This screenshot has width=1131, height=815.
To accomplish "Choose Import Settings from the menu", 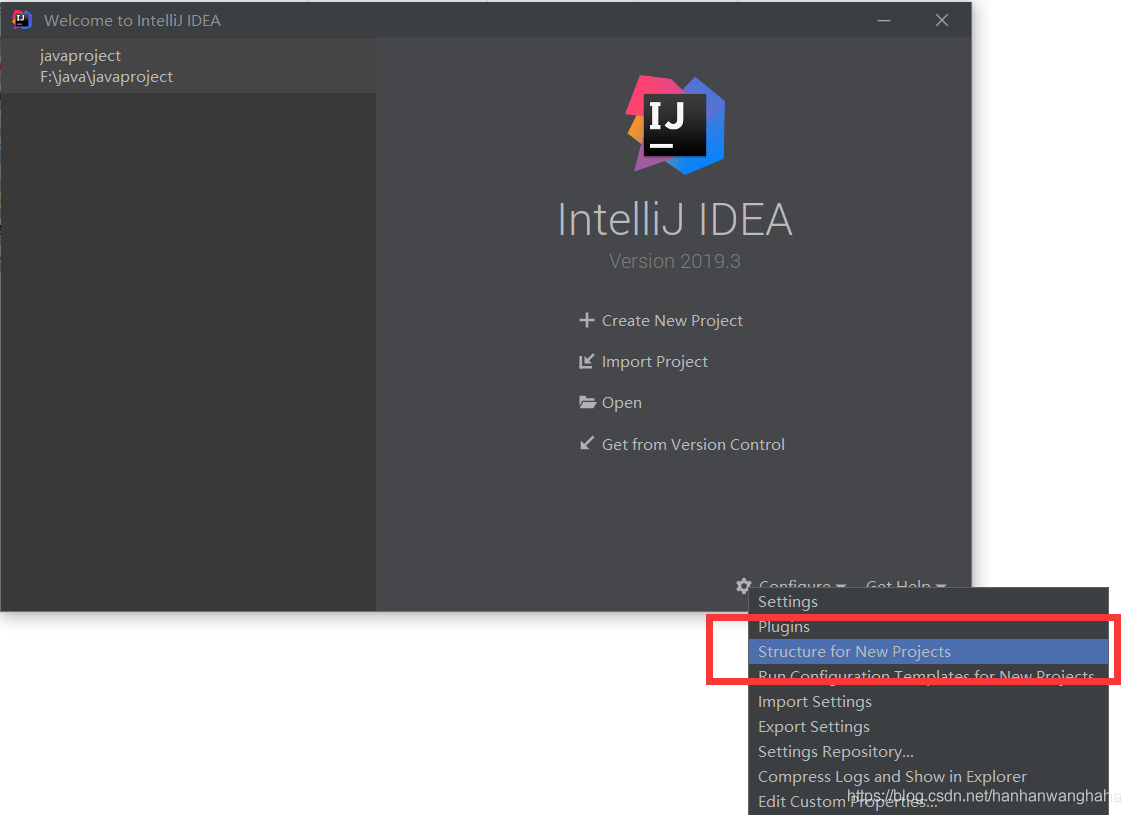I will pyautogui.click(x=814, y=701).
